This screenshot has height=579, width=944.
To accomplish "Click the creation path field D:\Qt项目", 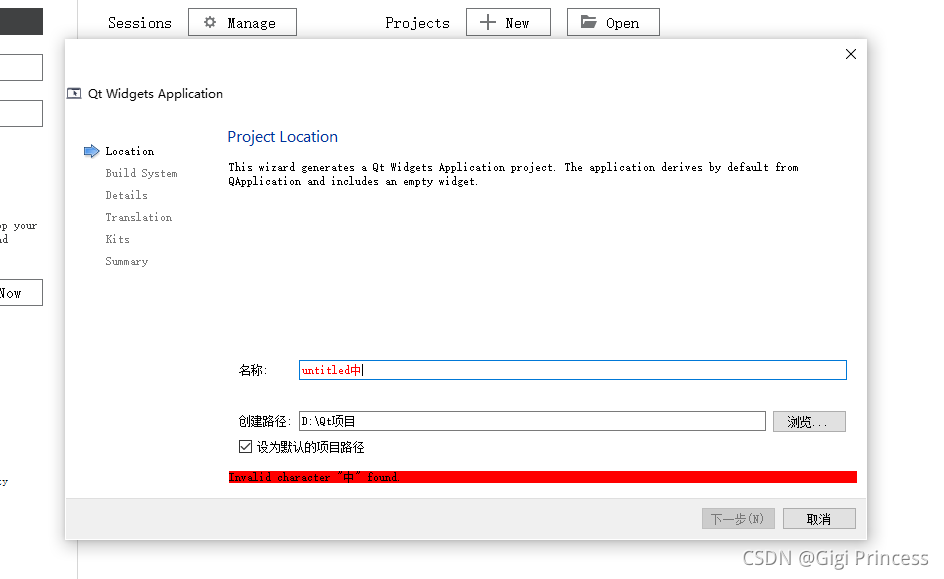I will click(x=532, y=421).
